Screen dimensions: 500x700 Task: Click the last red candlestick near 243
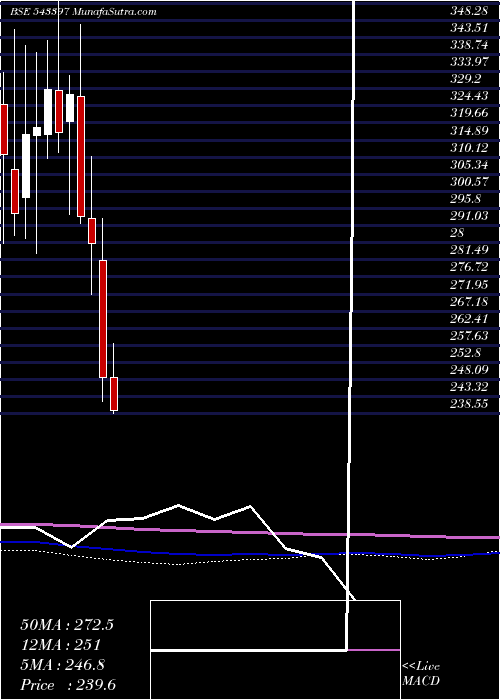click(114, 394)
